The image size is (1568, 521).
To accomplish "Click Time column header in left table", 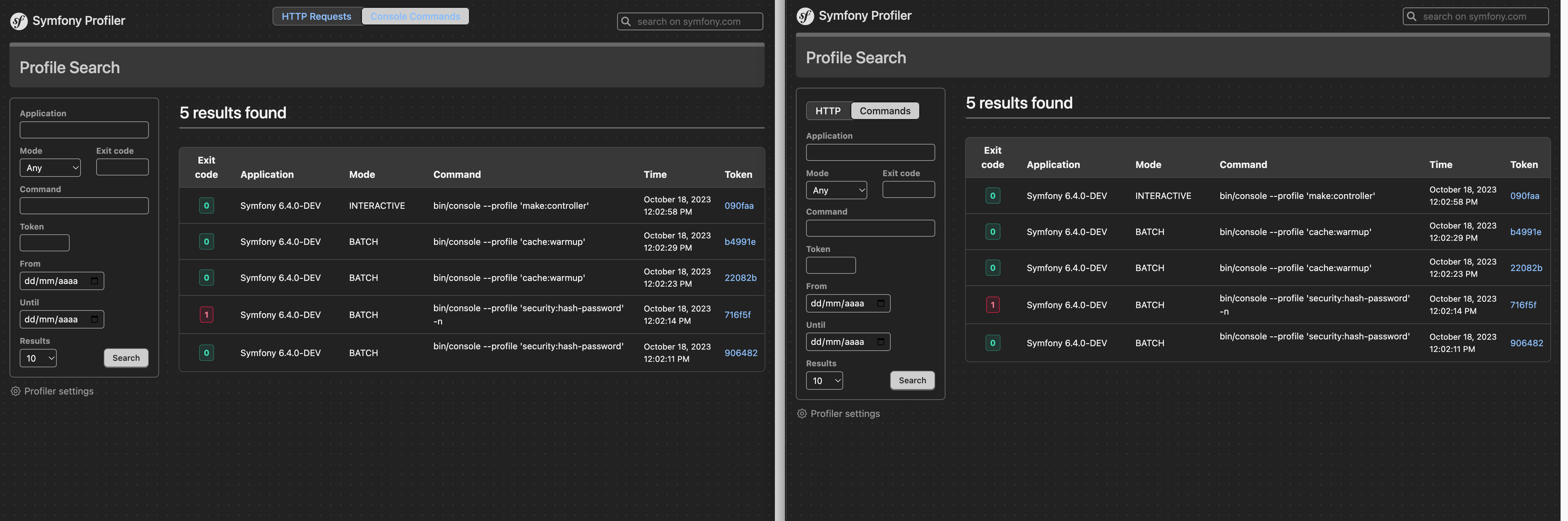I will click(655, 174).
